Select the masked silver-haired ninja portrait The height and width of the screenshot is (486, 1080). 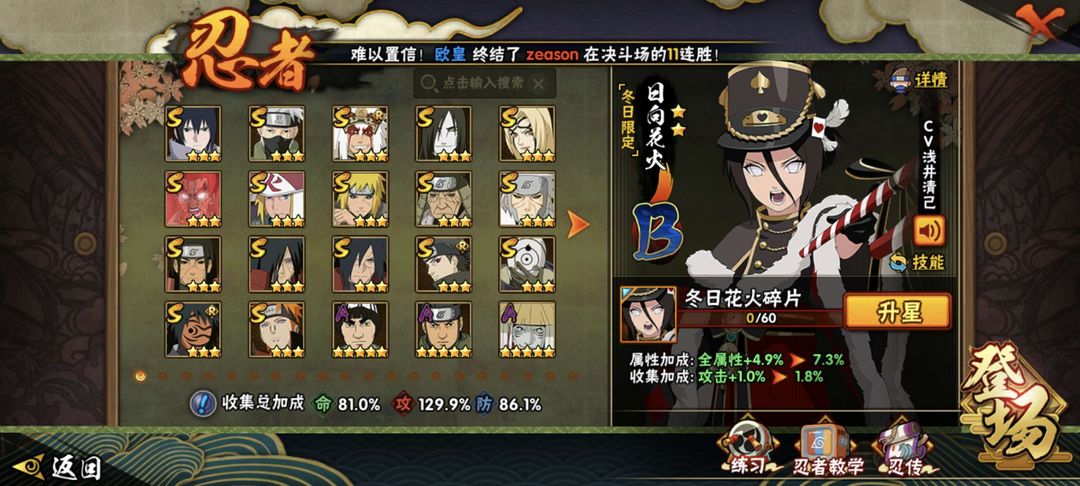click(277, 134)
